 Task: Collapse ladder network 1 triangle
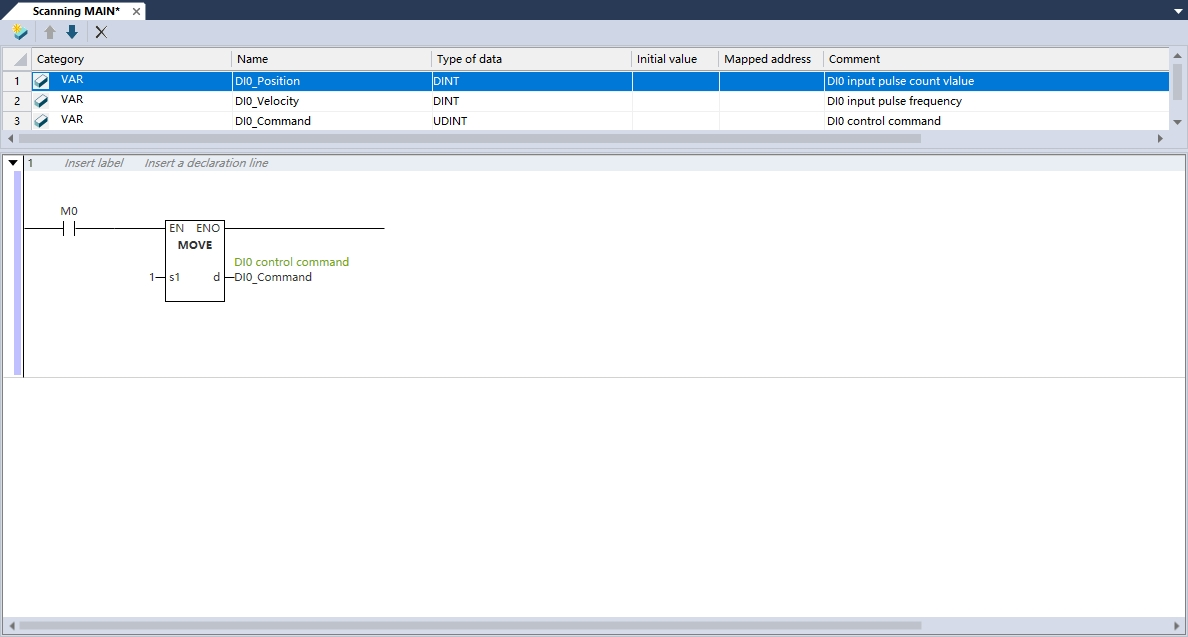13,163
